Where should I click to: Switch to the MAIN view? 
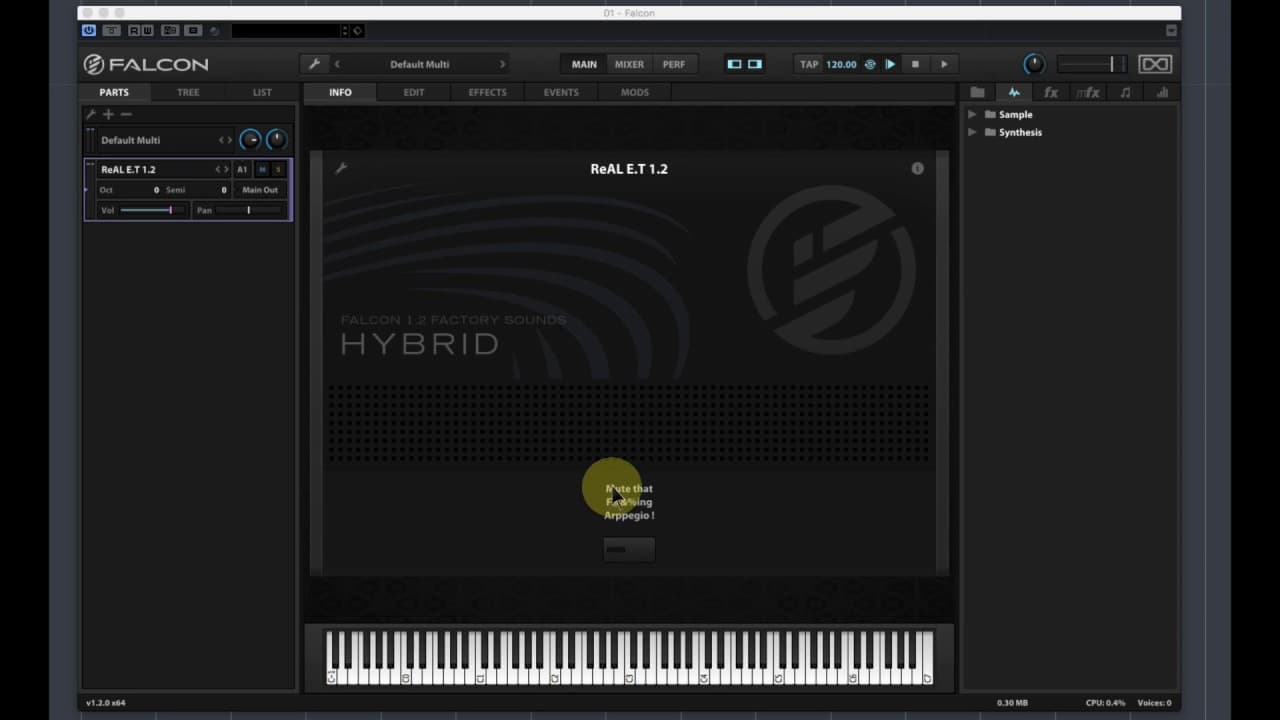click(x=584, y=64)
